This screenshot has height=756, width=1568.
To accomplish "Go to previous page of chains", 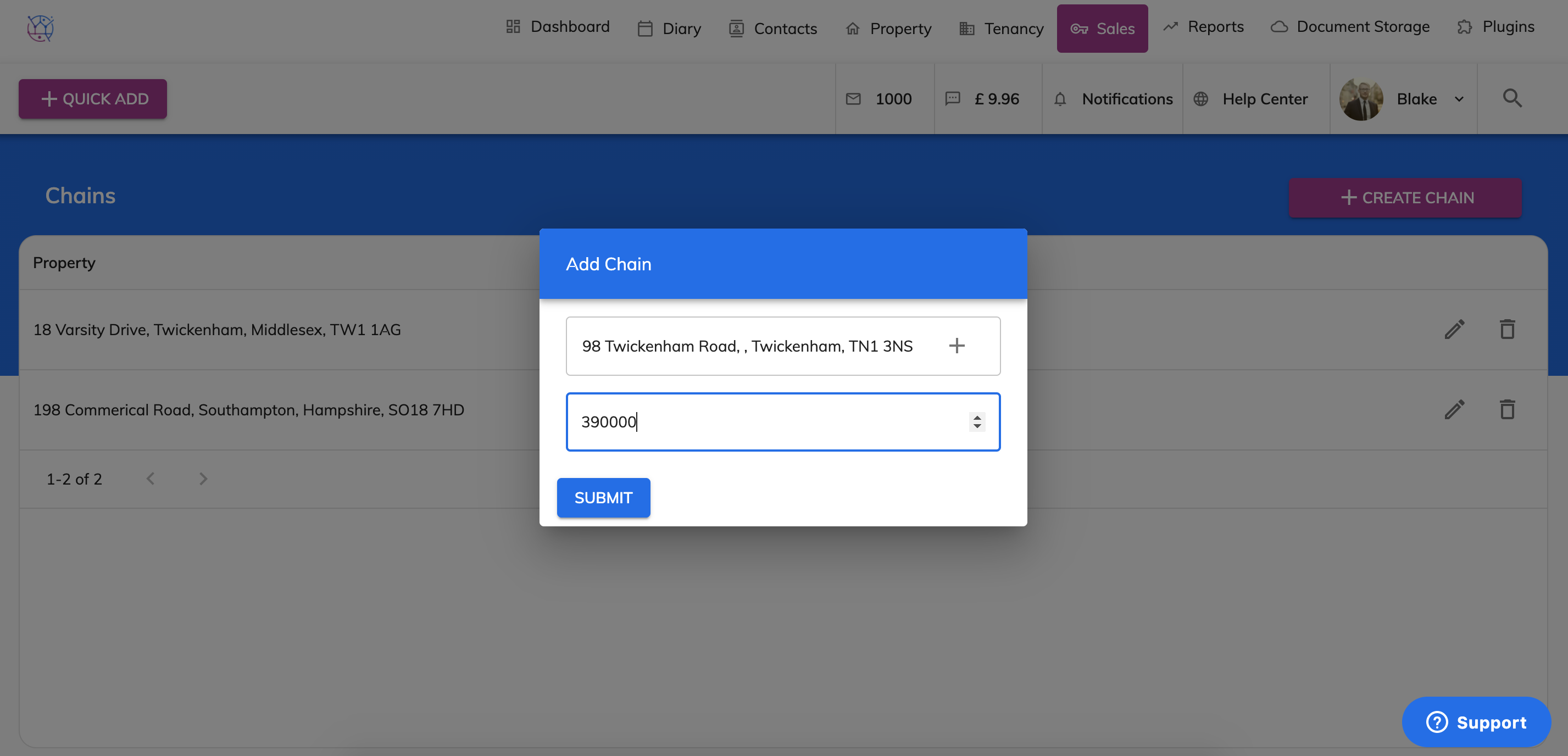I will point(151,479).
